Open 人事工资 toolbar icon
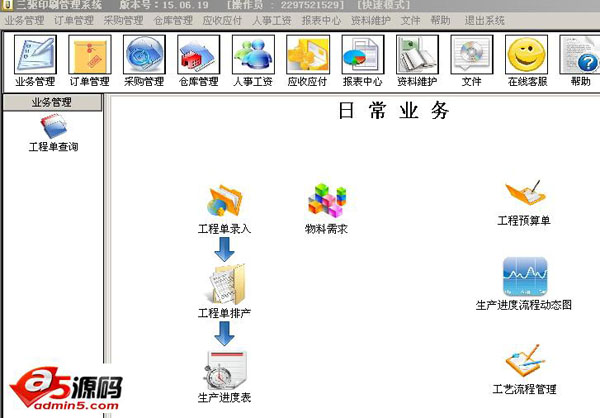Screen dimensions: 600x418 click(x=253, y=54)
